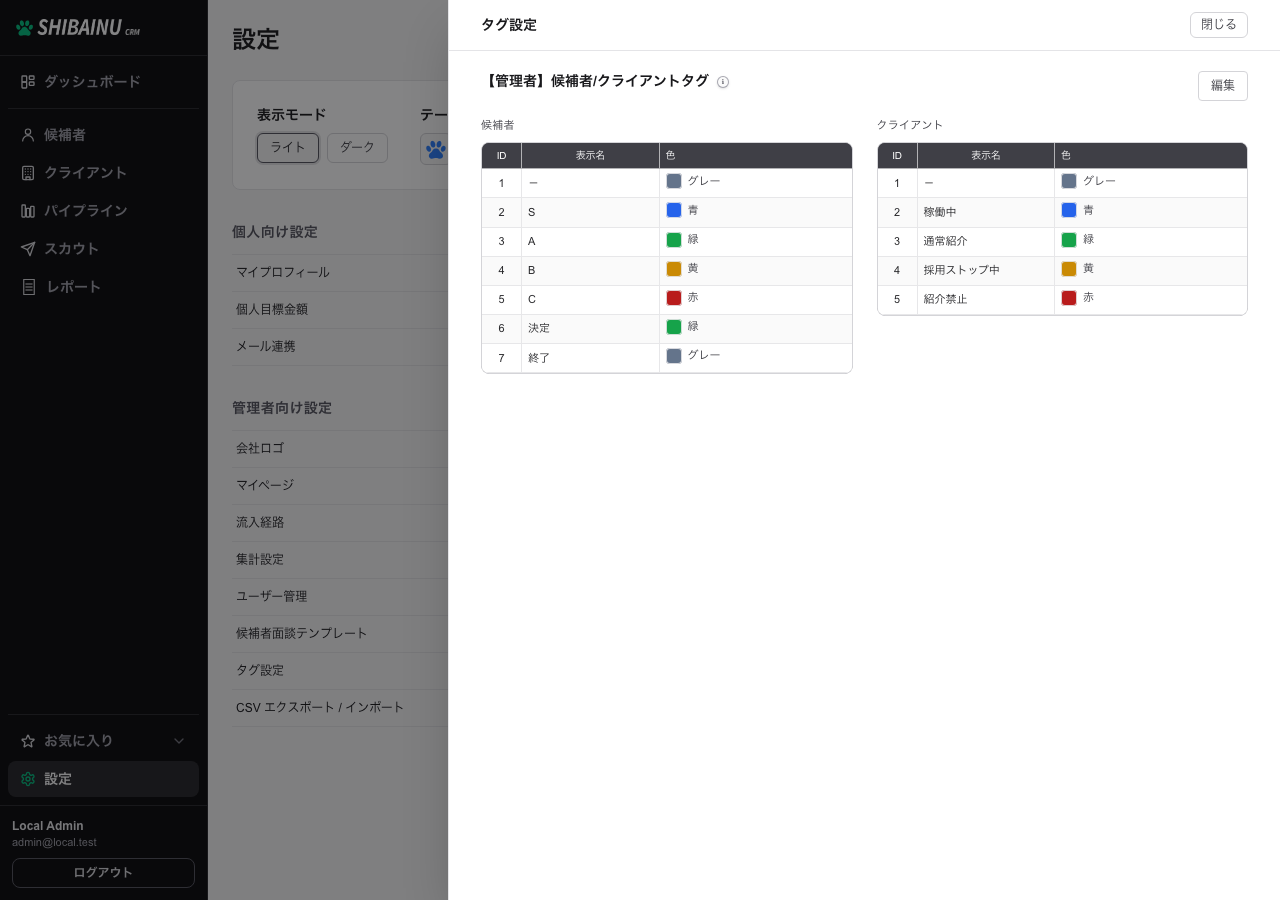This screenshot has height=900, width=1280.
Task: Click the paw theme icon in settings
Action: [435, 149]
